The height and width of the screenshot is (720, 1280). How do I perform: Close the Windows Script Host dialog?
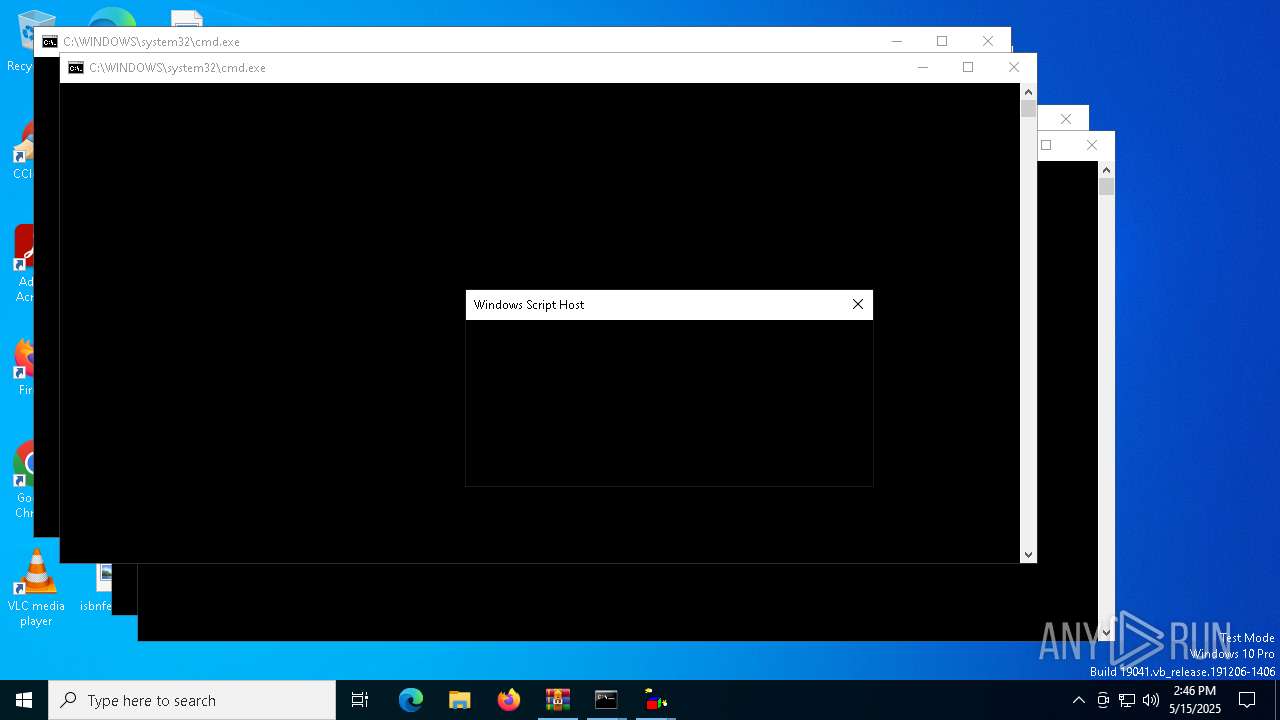pos(857,305)
